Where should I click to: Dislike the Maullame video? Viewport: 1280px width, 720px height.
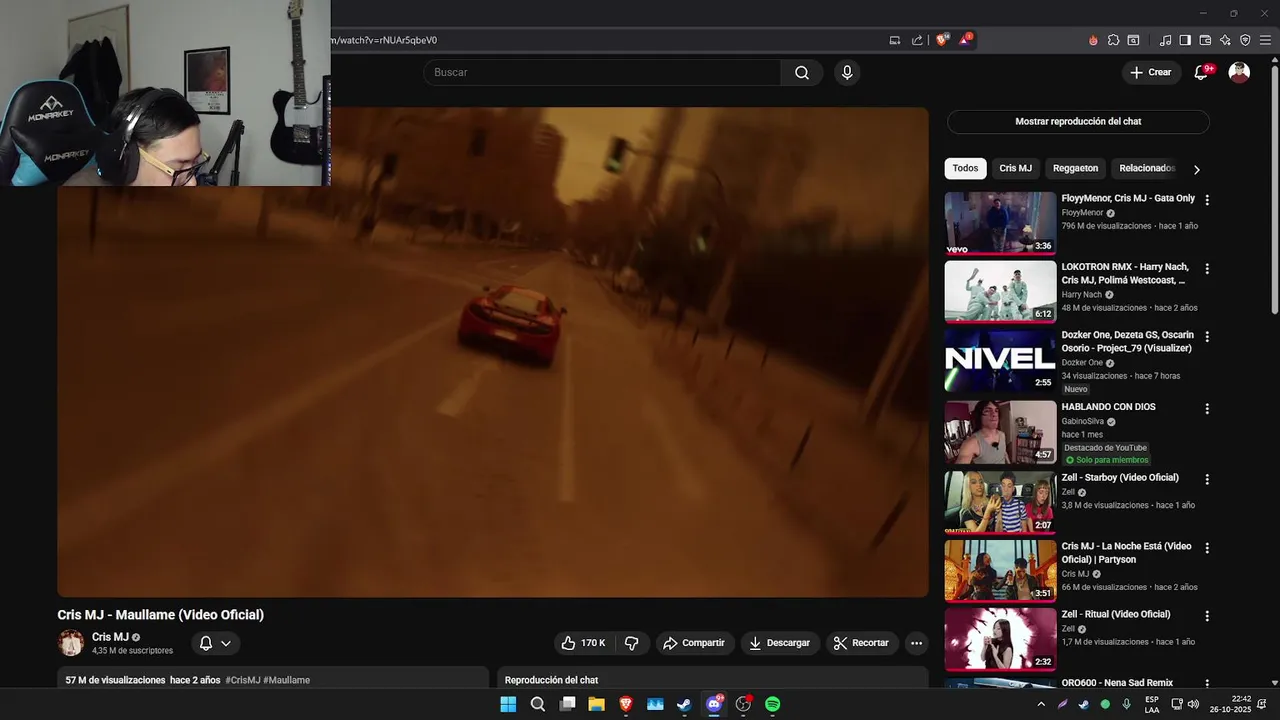coord(631,643)
